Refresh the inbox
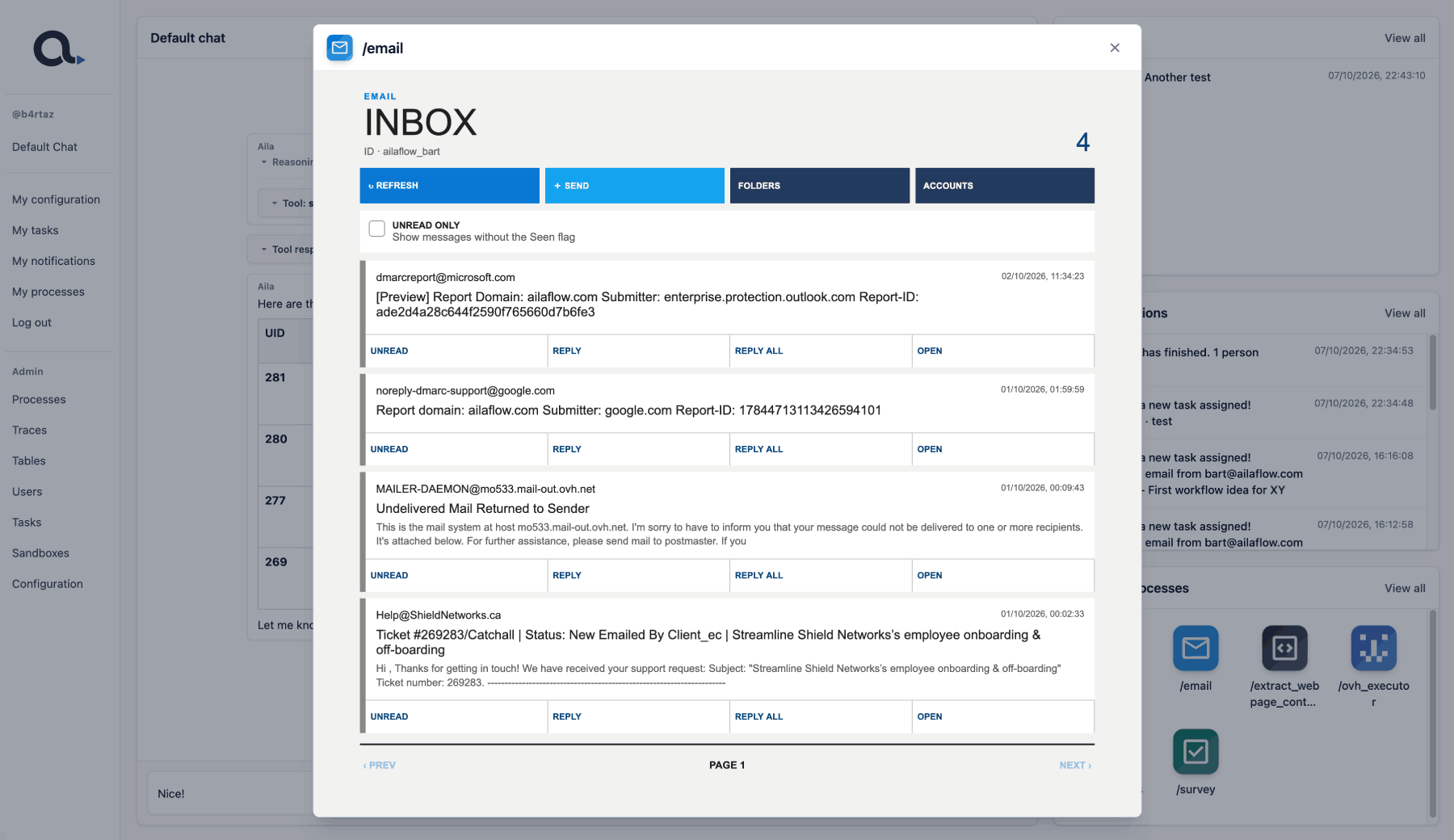 click(x=449, y=186)
